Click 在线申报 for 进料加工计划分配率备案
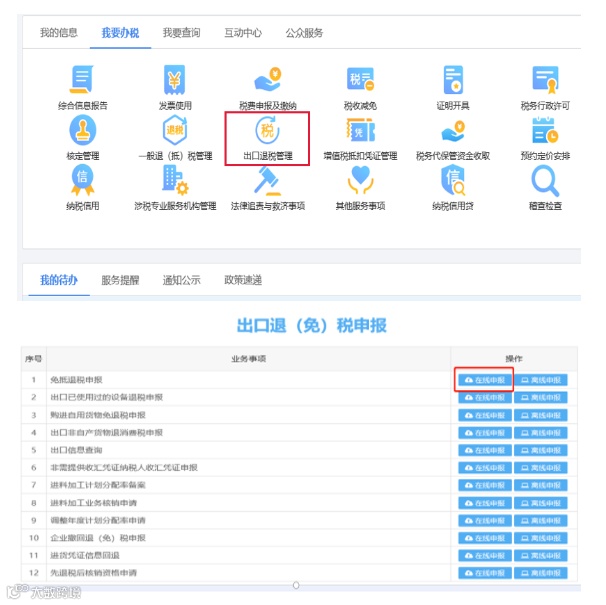The image size is (606, 605). (x=485, y=485)
